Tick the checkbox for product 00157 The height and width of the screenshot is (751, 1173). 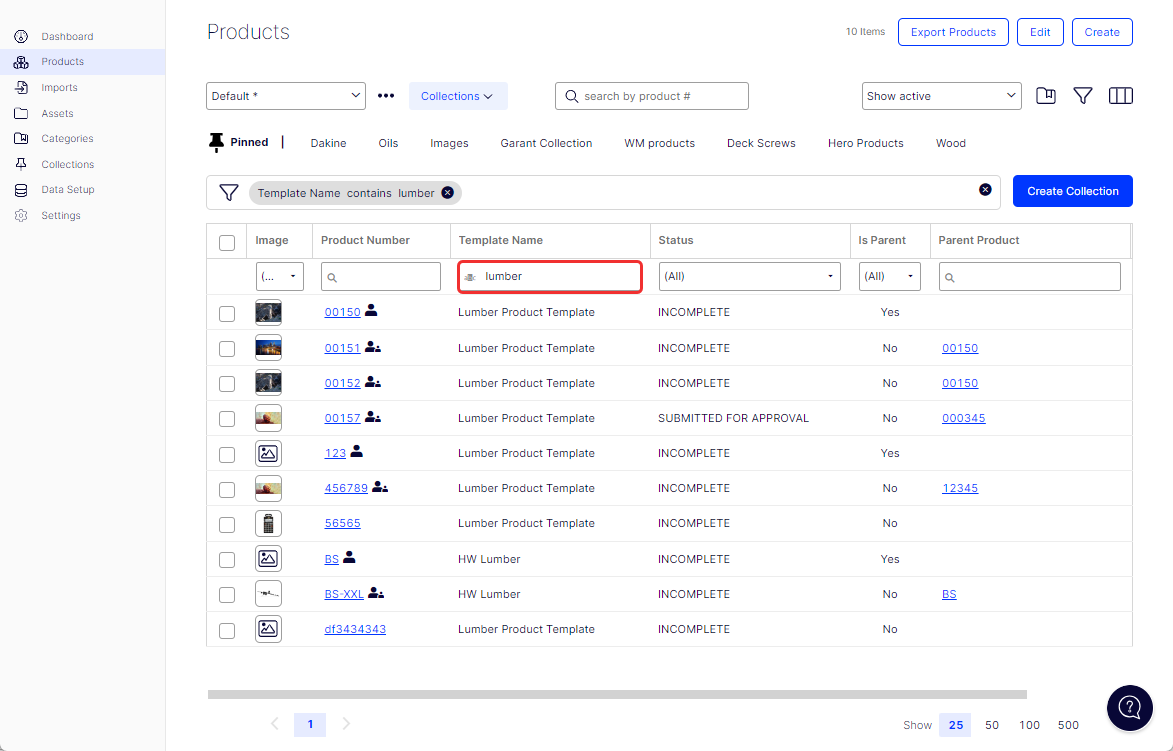226,418
